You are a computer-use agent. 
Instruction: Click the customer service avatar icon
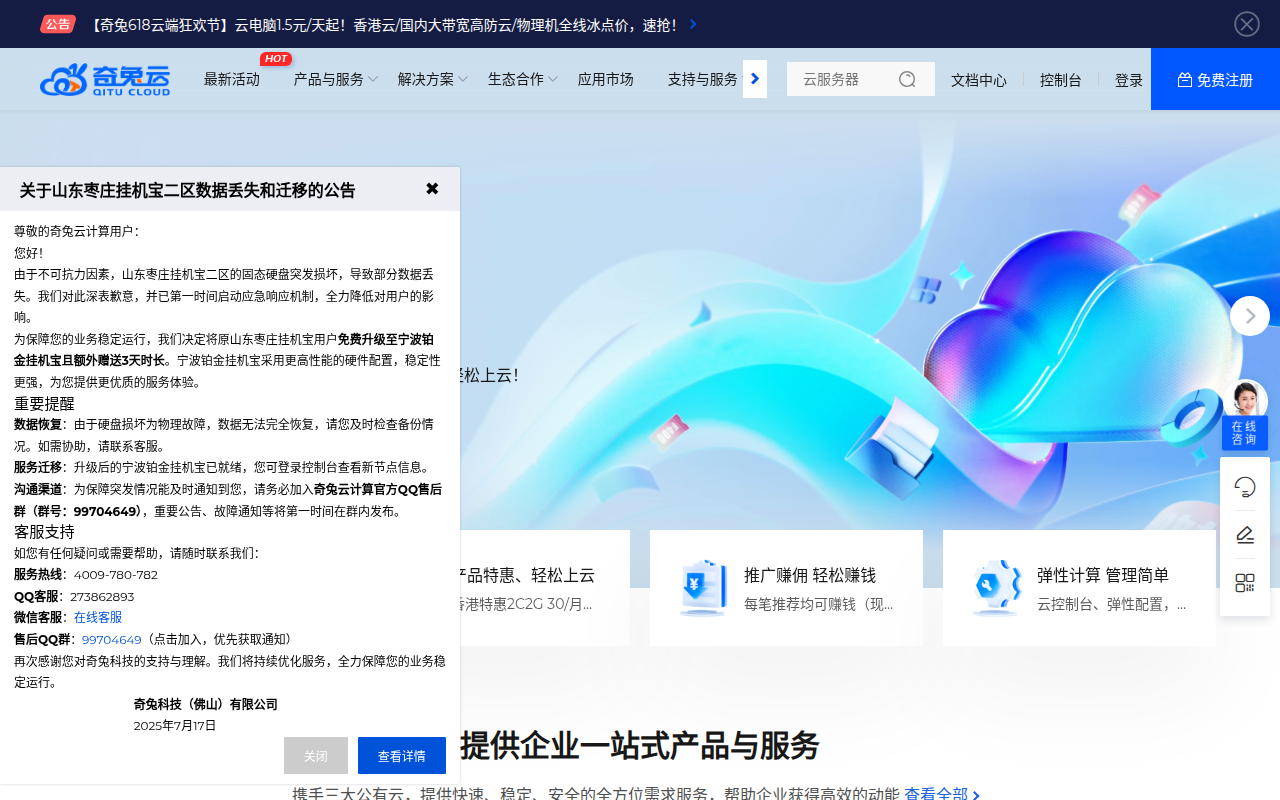[x=1245, y=398]
